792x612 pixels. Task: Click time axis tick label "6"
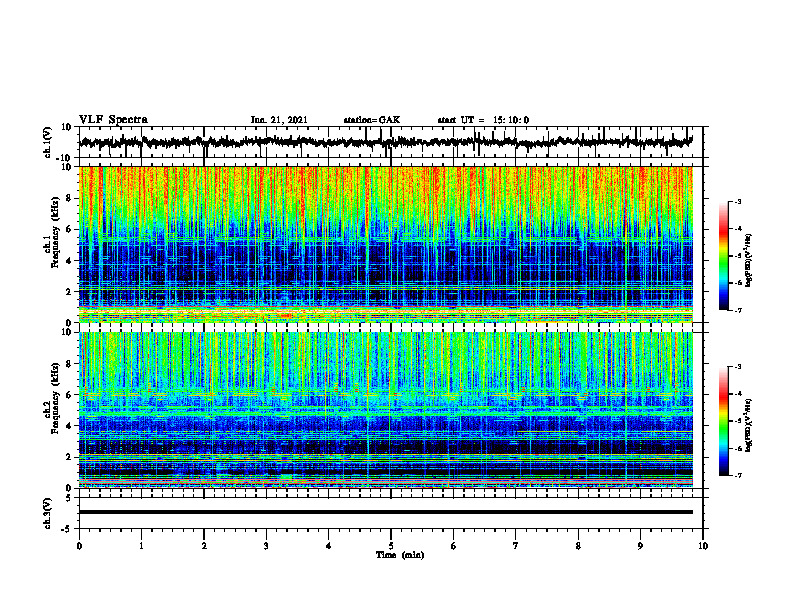click(x=454, y=546)
